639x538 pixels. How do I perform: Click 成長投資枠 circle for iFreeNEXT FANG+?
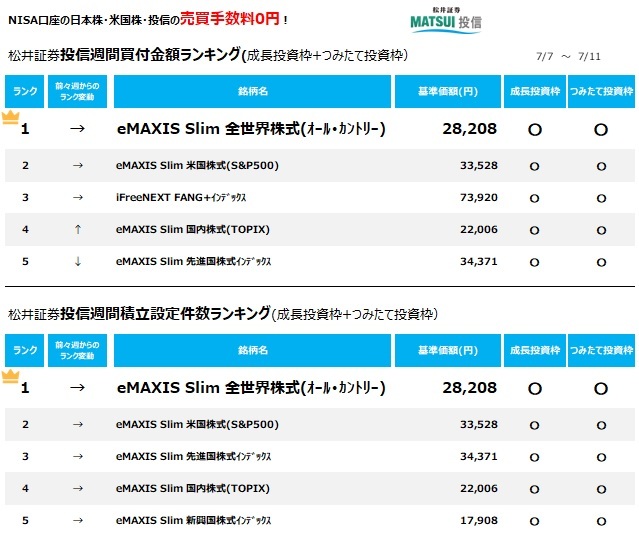click(x=534, y=198)
